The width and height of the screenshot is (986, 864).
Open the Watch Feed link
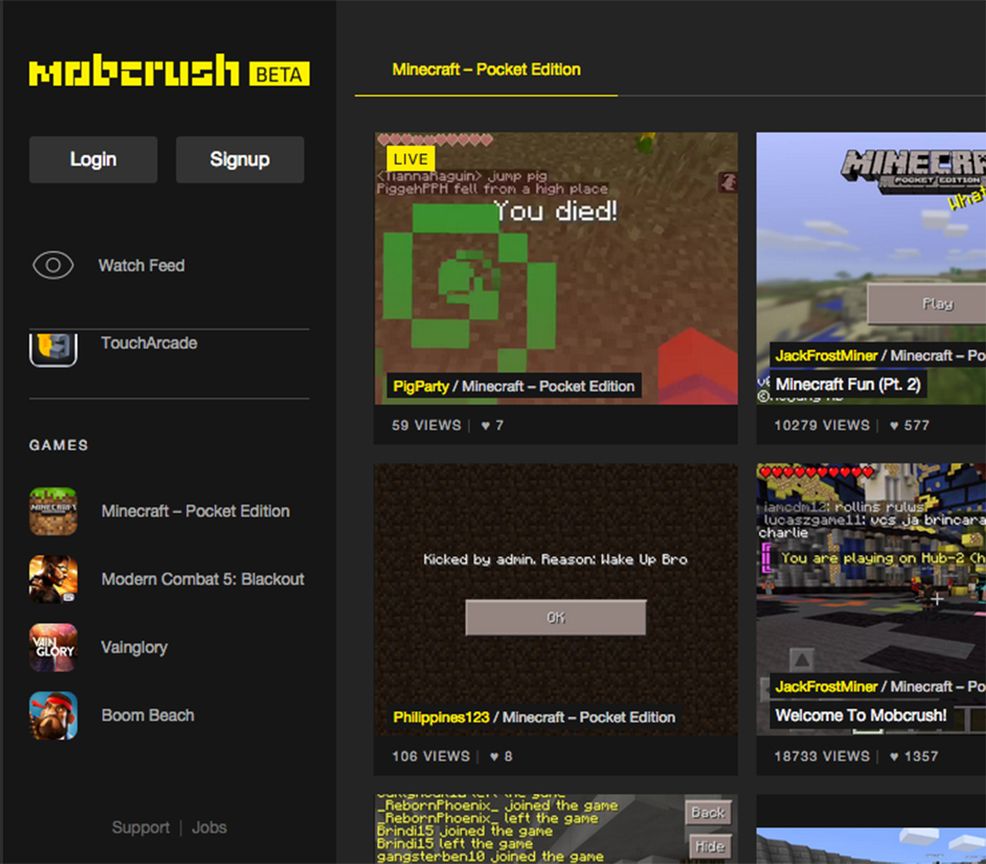tap(141, 265)
